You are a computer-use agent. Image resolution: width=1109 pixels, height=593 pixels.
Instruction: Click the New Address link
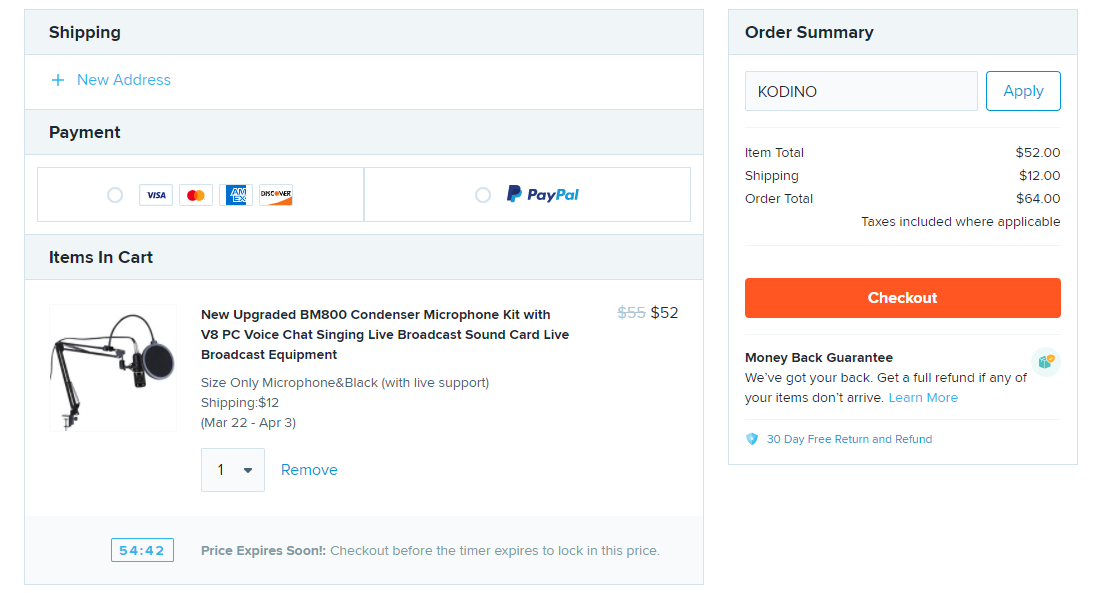(x=124, y=80)
